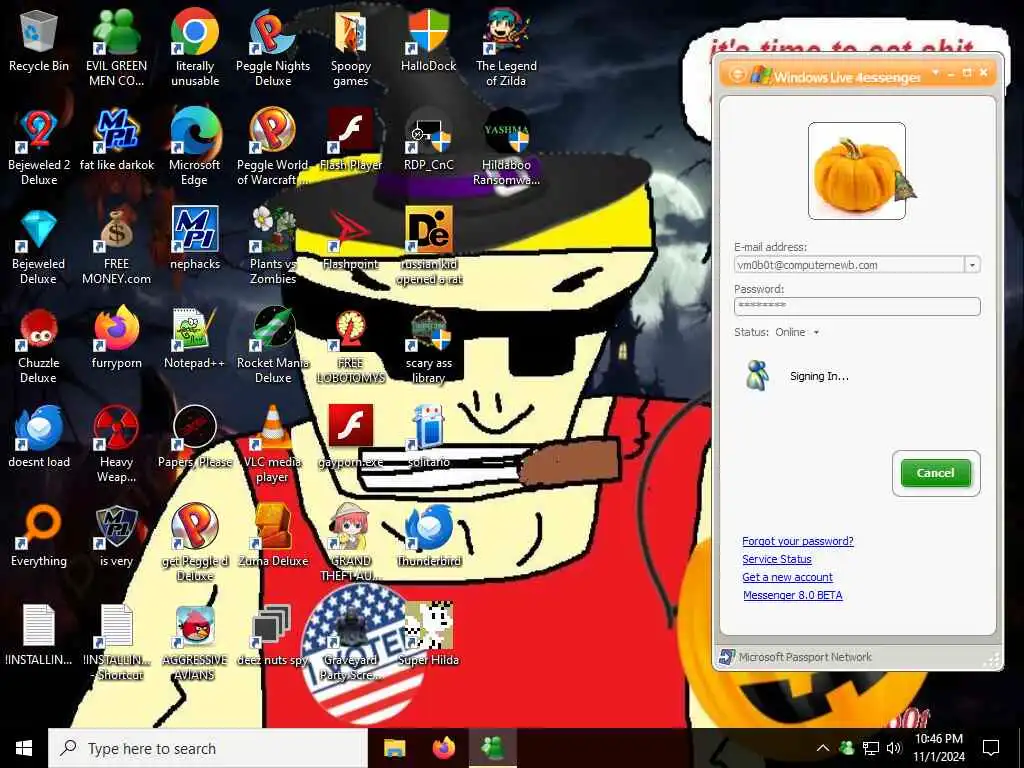Viewport: 1024px width, 768px height.
Task: Cancel the Messenger sign-in
Action: coord(936,473)
